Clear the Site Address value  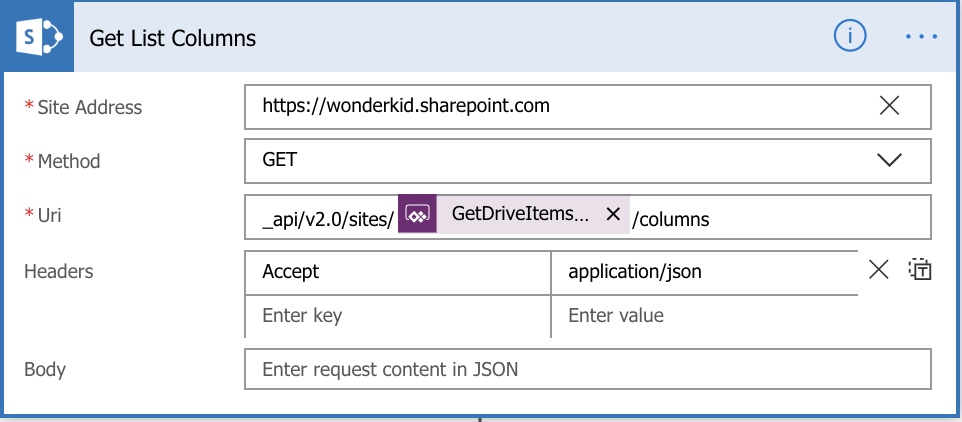(889, 106)
